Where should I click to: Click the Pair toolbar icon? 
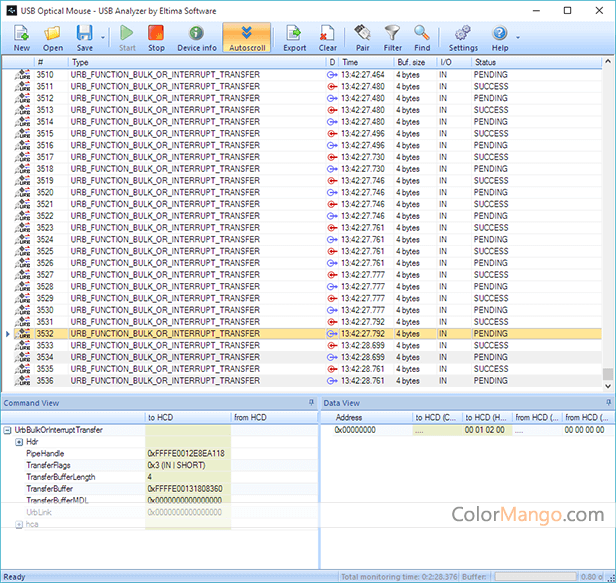[x=362, y=38]
